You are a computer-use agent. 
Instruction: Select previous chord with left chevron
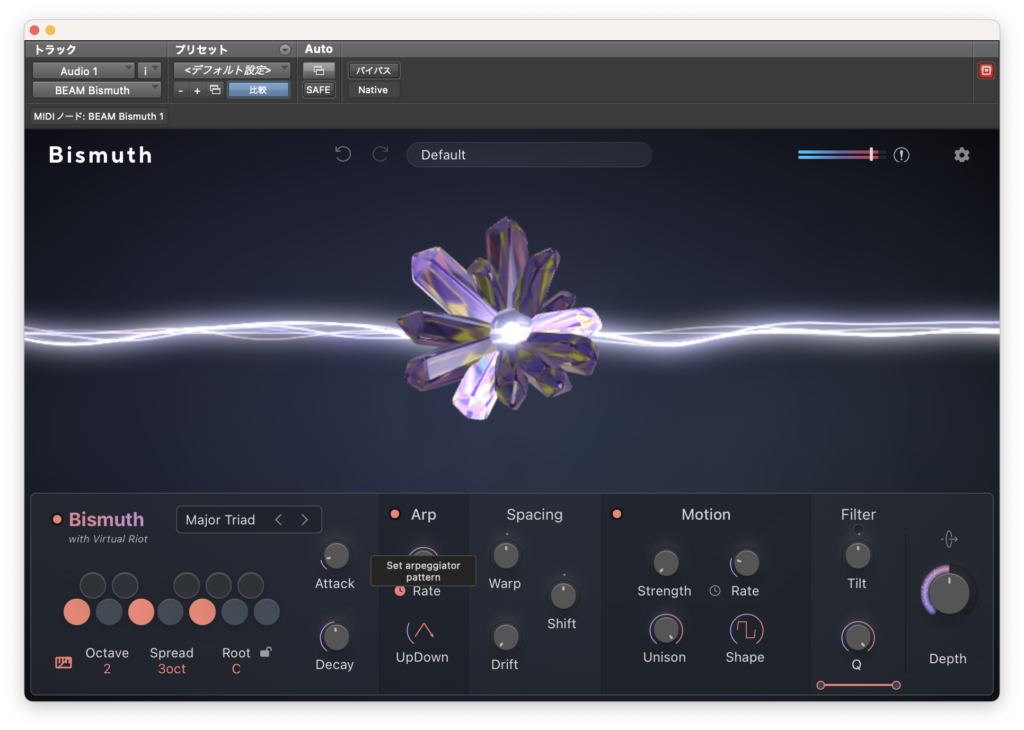(279, 520)
